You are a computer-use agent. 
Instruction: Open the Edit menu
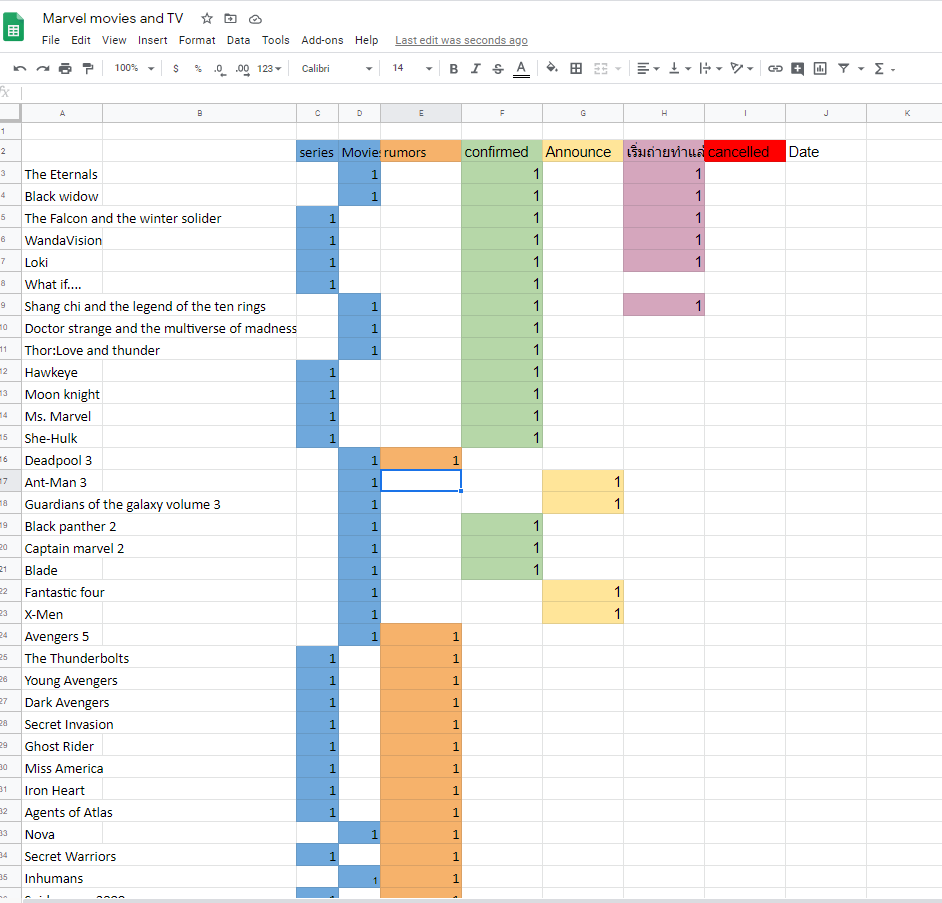81,40
